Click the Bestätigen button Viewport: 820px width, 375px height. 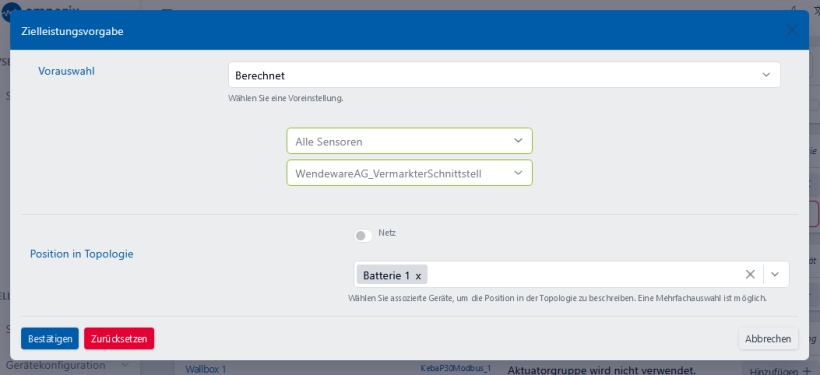pyautogui.click(x=50, y=339)
